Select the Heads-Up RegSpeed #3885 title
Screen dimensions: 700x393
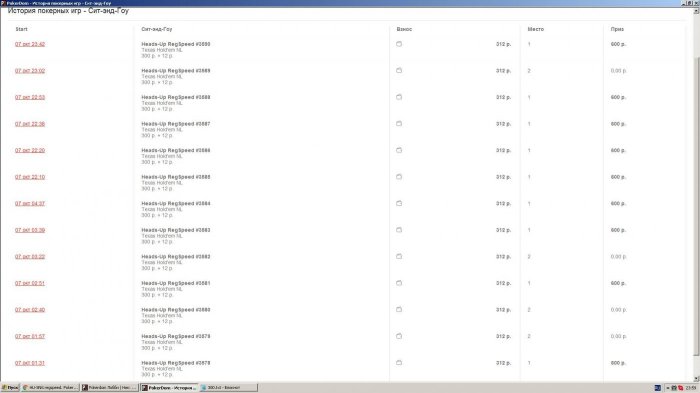pyautogui.click(x=175, y=177)
